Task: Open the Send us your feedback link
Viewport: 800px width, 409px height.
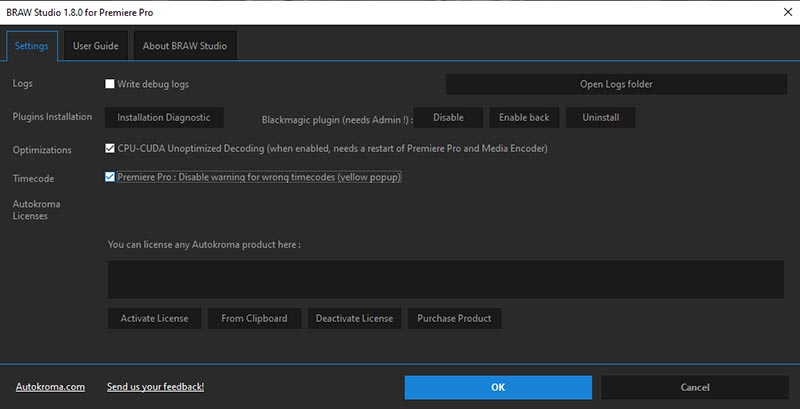Action: pos(156,387)
